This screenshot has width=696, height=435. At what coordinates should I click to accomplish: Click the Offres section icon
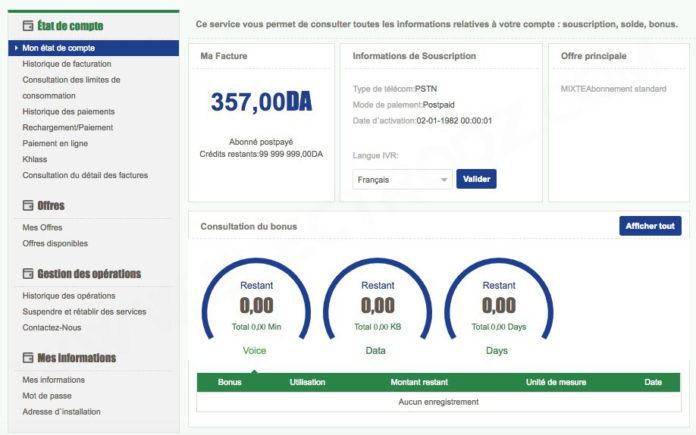pyautogui.click(x=28, y=206)
